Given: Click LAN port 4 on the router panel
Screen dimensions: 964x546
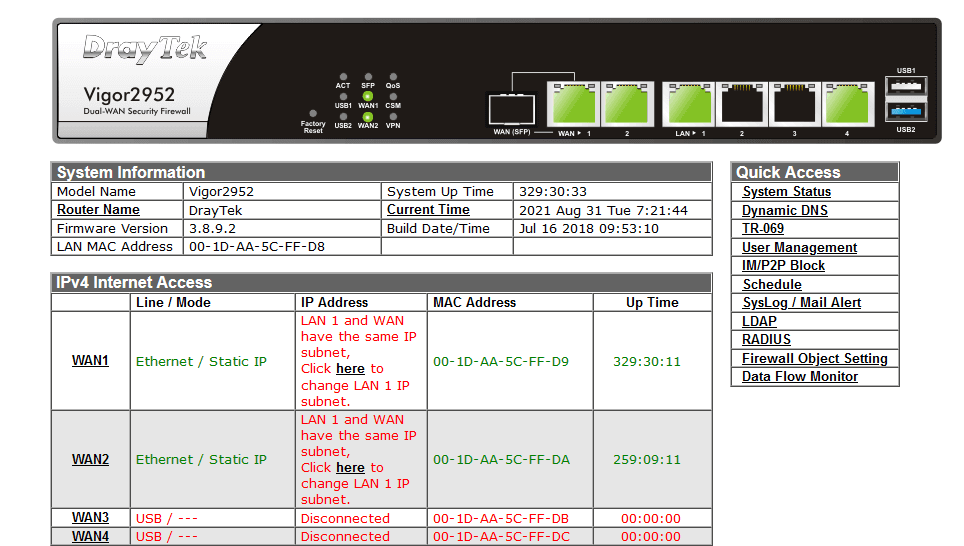Looking at the screenshot, I should (847, 104).
